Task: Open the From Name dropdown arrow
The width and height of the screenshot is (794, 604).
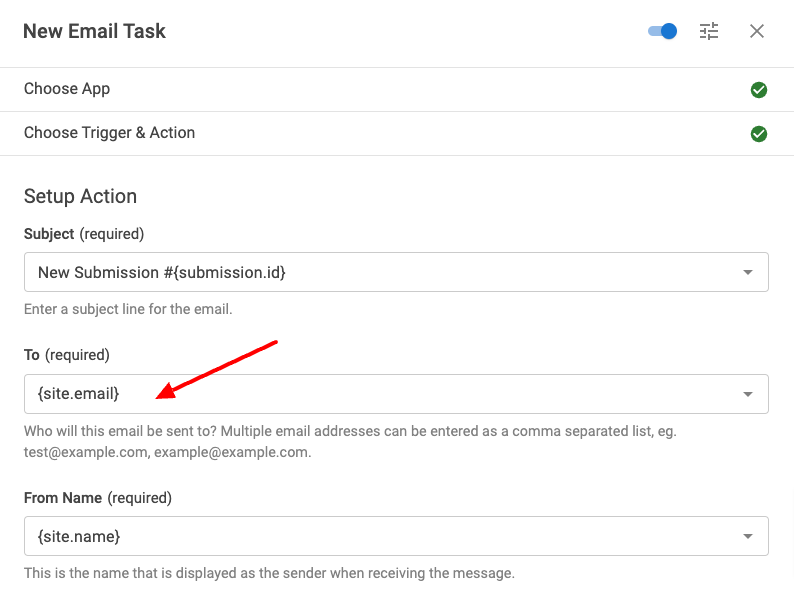Action: [x=748, y=537]
